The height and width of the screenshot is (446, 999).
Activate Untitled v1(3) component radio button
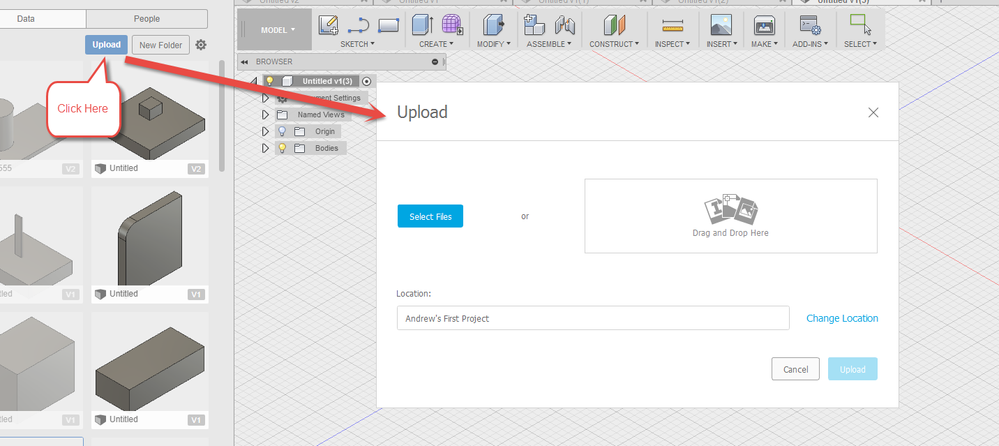(366, 82)
